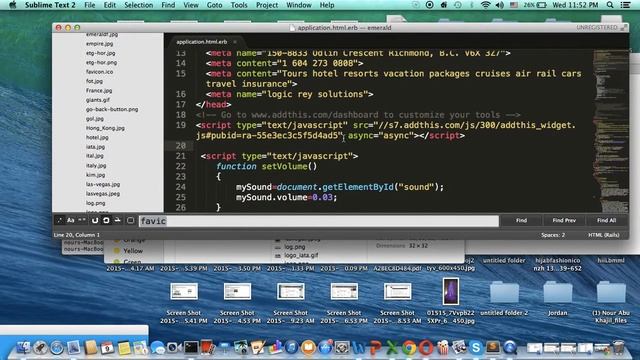Click Spaces: 2 indentation setting in status bar
This screenshot has width=640, height=360.
click(553, 235)
